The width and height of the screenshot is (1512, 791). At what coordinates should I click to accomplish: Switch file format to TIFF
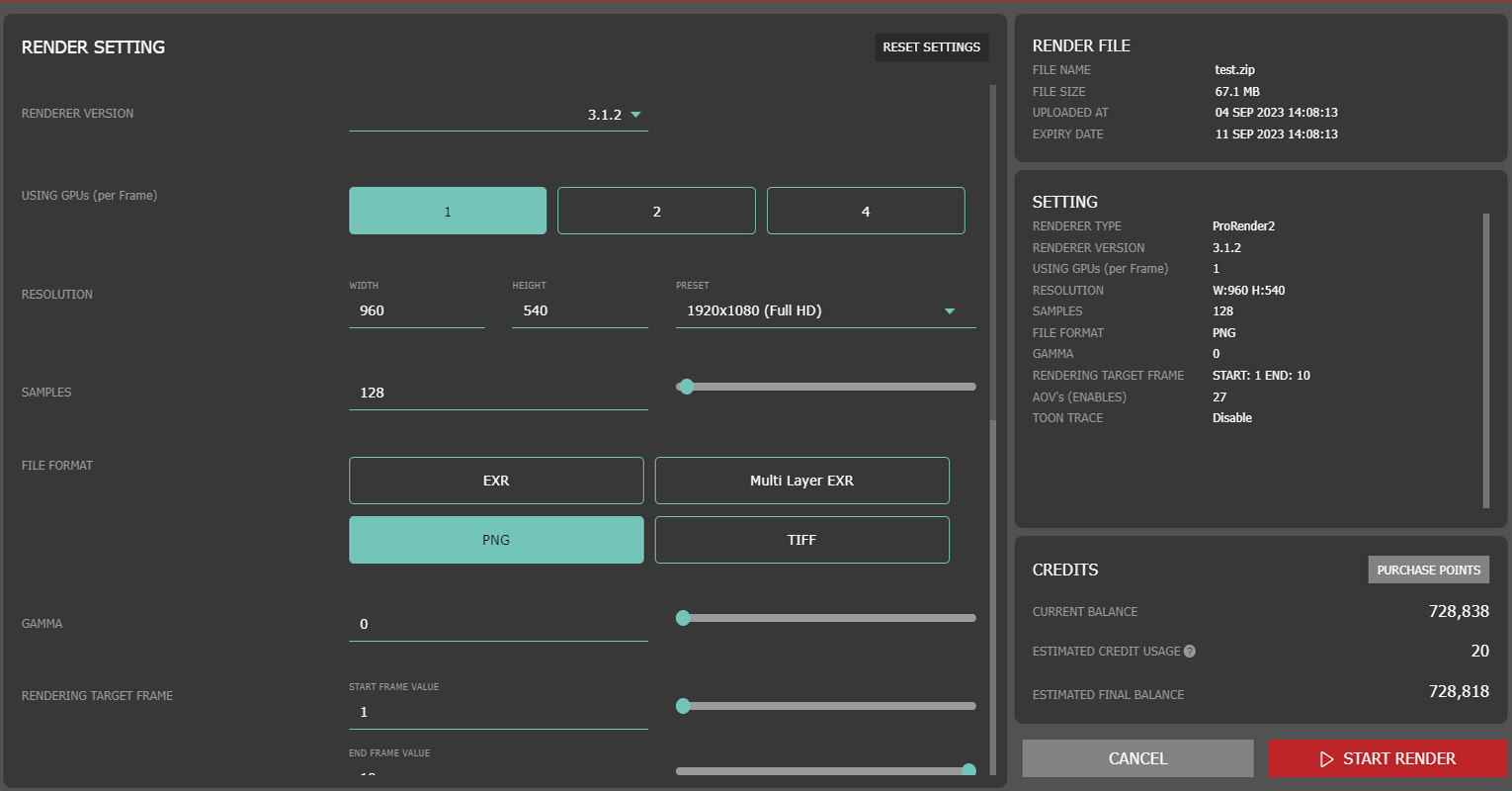pos(801,540)
